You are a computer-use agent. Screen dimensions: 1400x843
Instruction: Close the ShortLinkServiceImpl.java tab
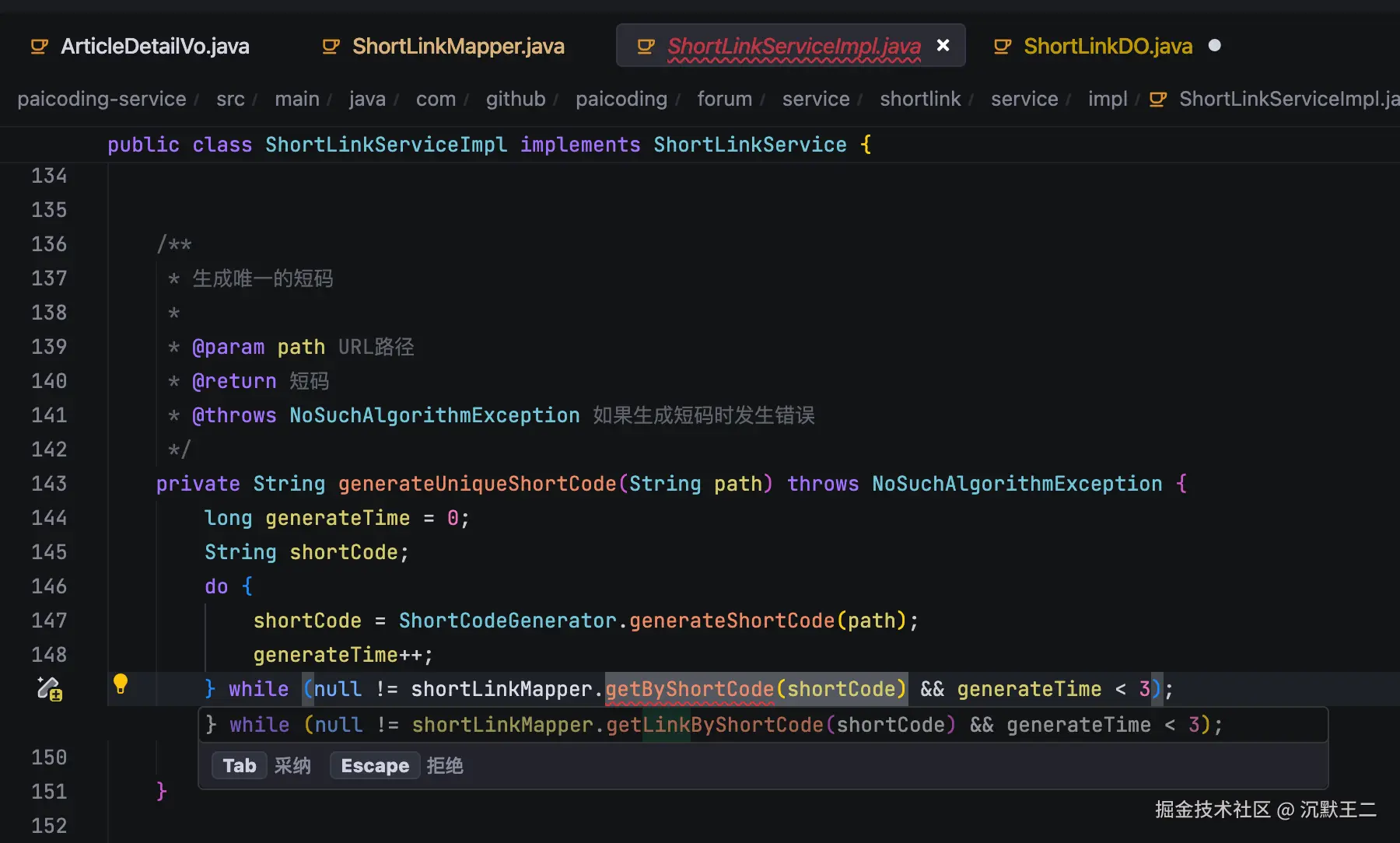[x=943, y=46]
